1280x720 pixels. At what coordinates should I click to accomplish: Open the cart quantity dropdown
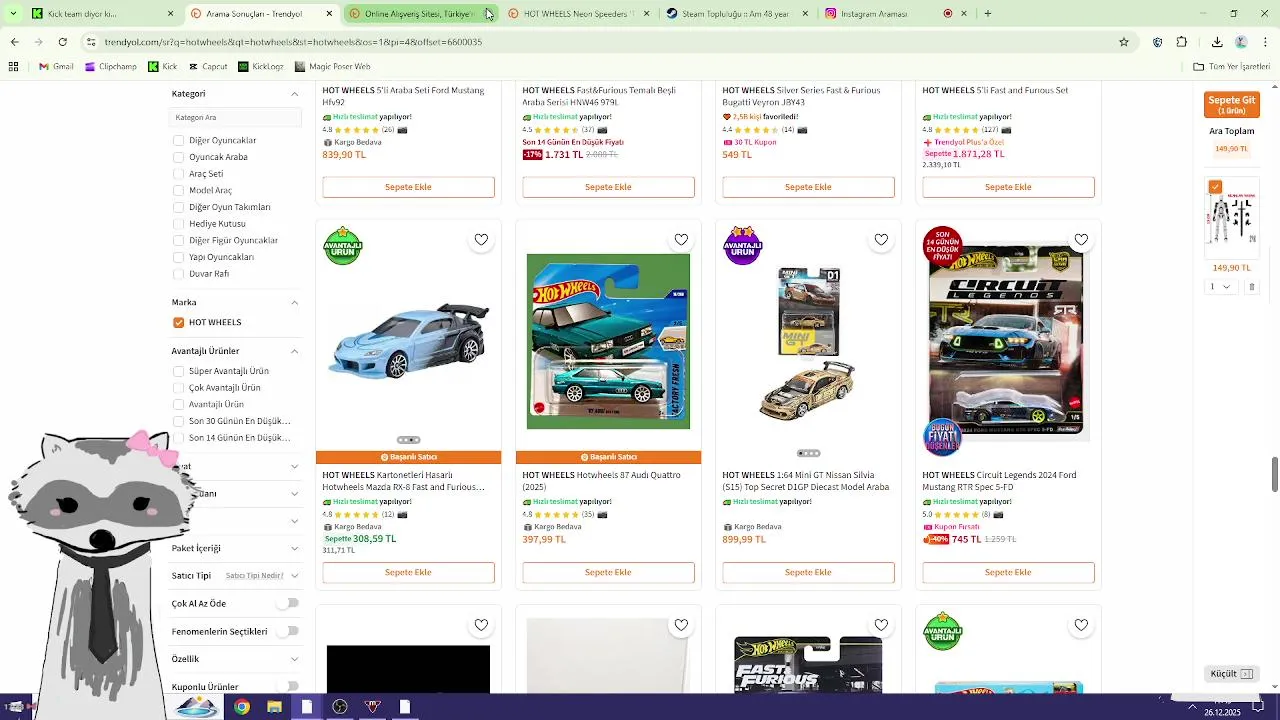point(1220,287)
